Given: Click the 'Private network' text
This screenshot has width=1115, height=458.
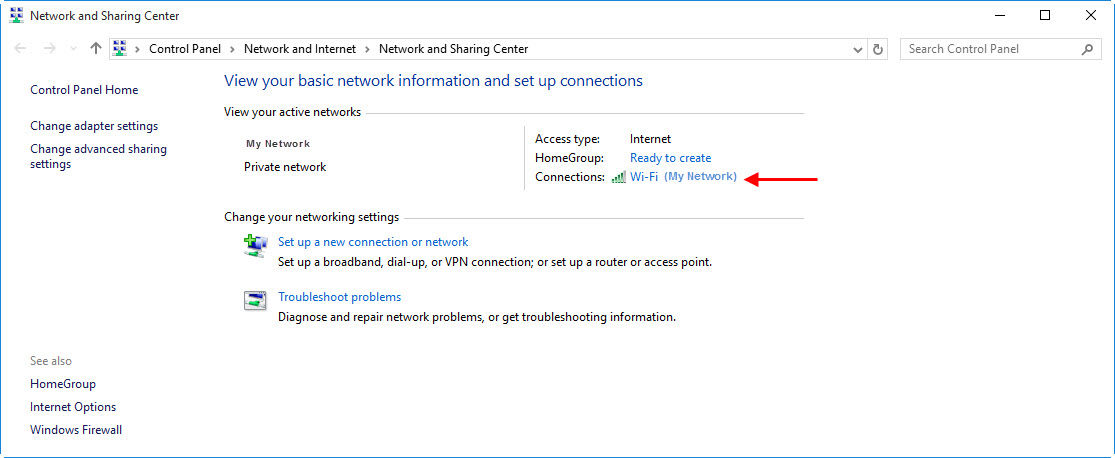Looking at the screenshot, I should 285,167.
